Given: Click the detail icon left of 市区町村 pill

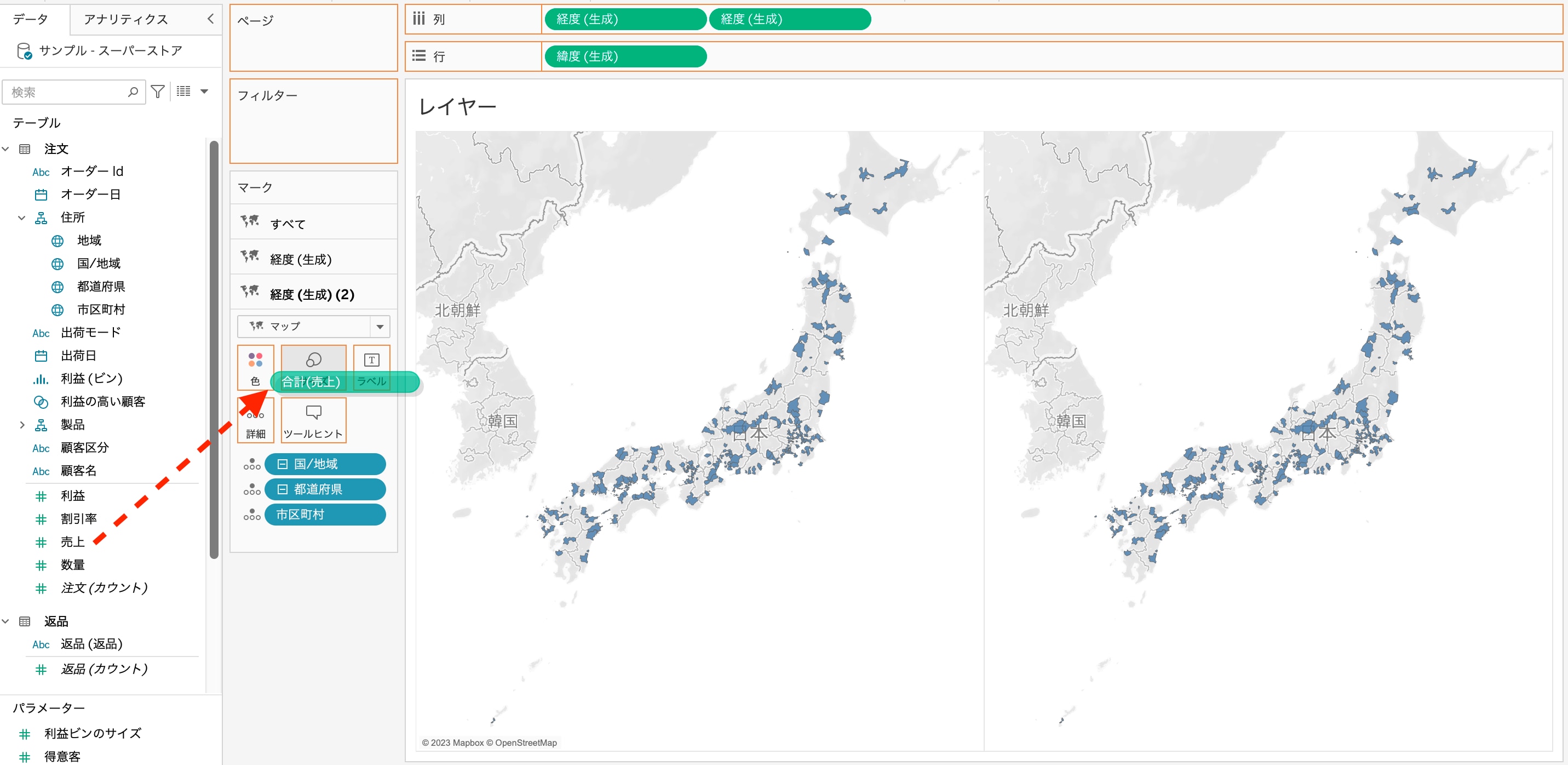Looking at the screenshot, I should [x=252, y=515].
